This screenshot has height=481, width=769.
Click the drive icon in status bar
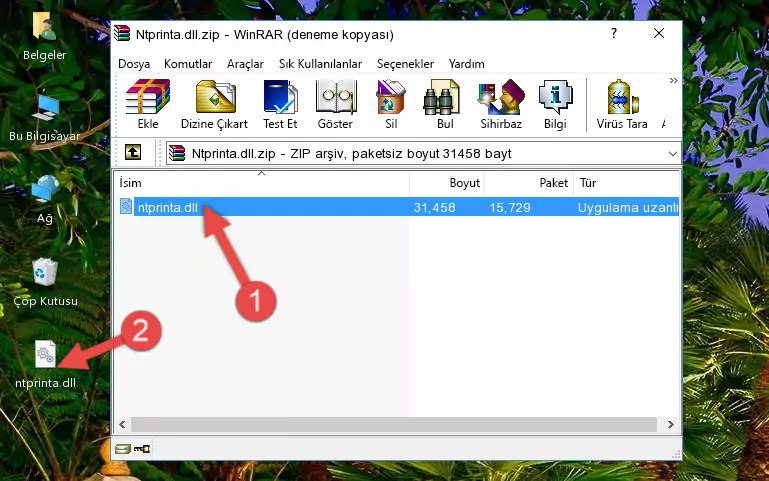click(123, 449)
